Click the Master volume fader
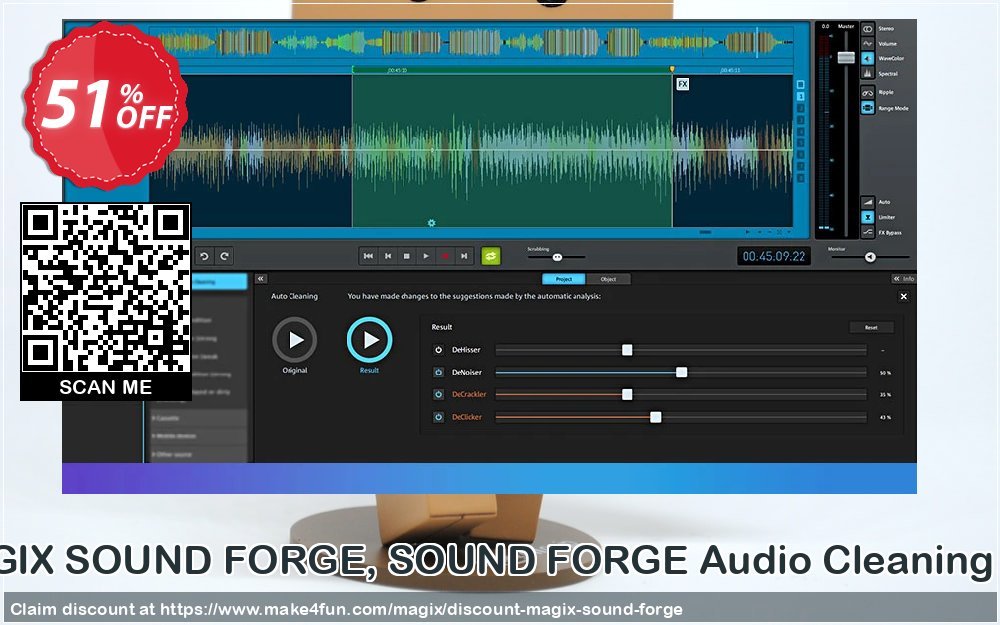Screen dimensions: 1000x625 coord(846,57)
